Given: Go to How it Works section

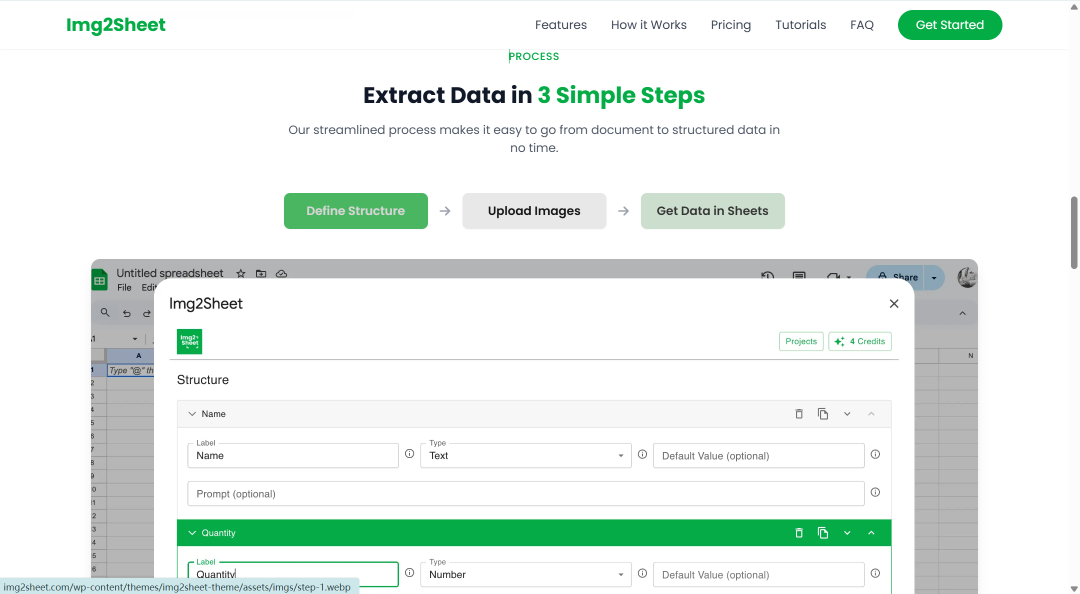Looking at the screenshot, I should click(x=649, y=25).
